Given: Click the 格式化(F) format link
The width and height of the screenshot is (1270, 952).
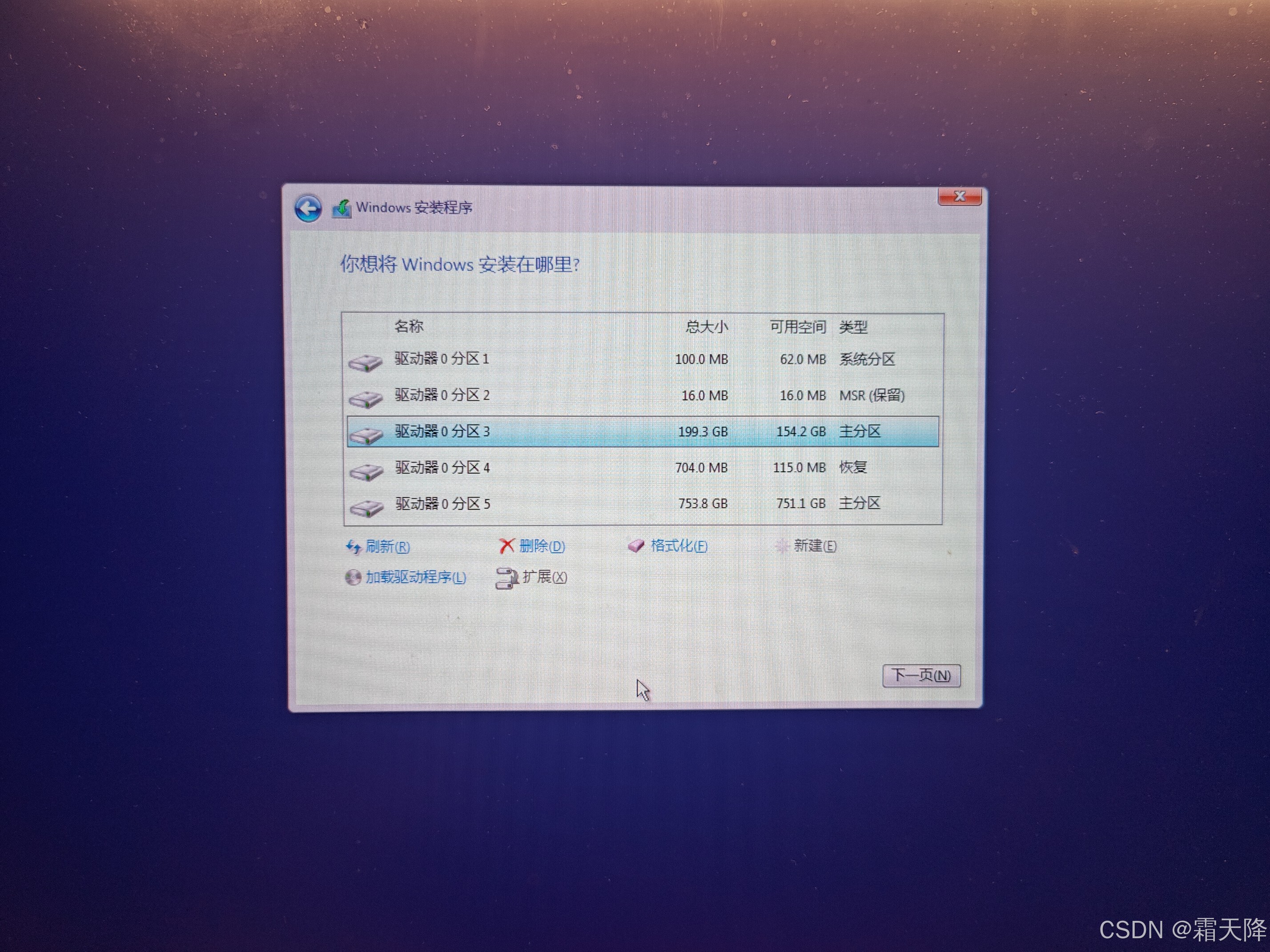Looking at the screenshot, I should coord(679,546).
